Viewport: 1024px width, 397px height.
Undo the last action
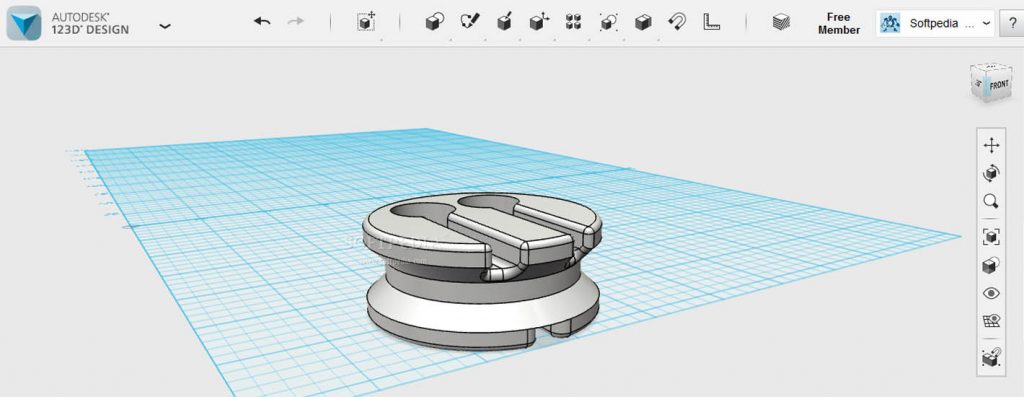[262, 22]
